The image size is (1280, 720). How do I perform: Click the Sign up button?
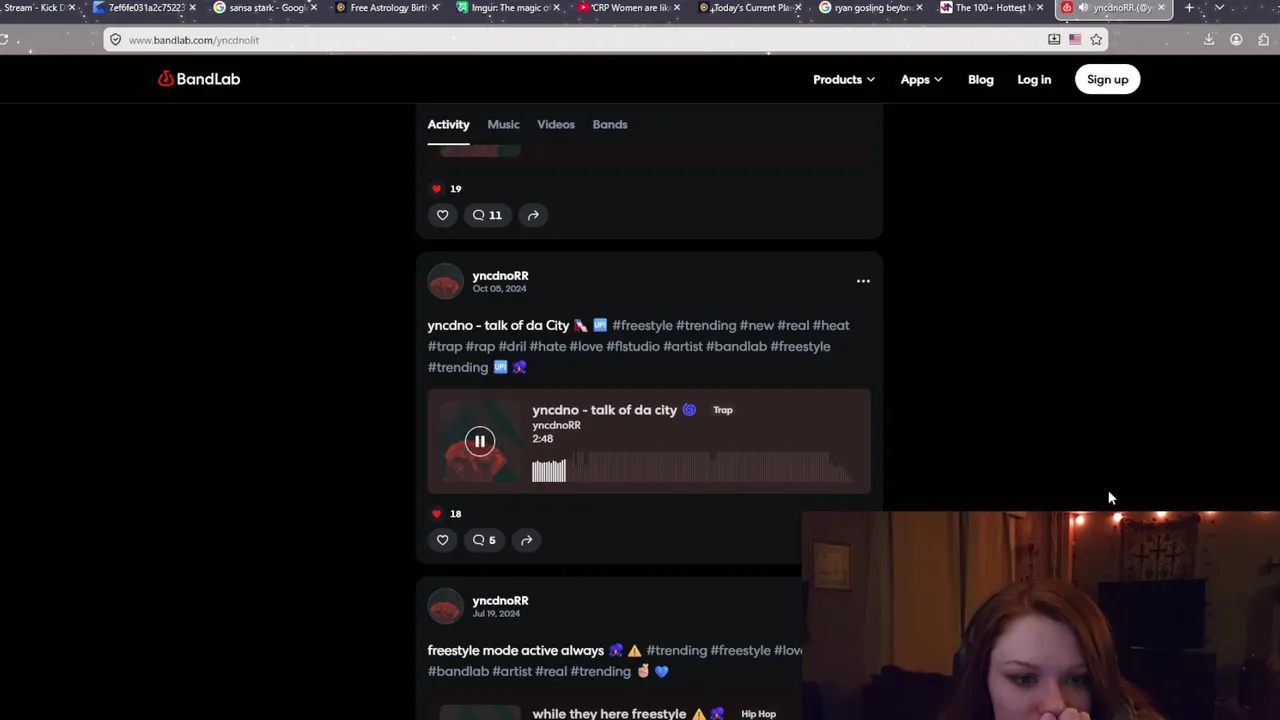pos(1107,80)
